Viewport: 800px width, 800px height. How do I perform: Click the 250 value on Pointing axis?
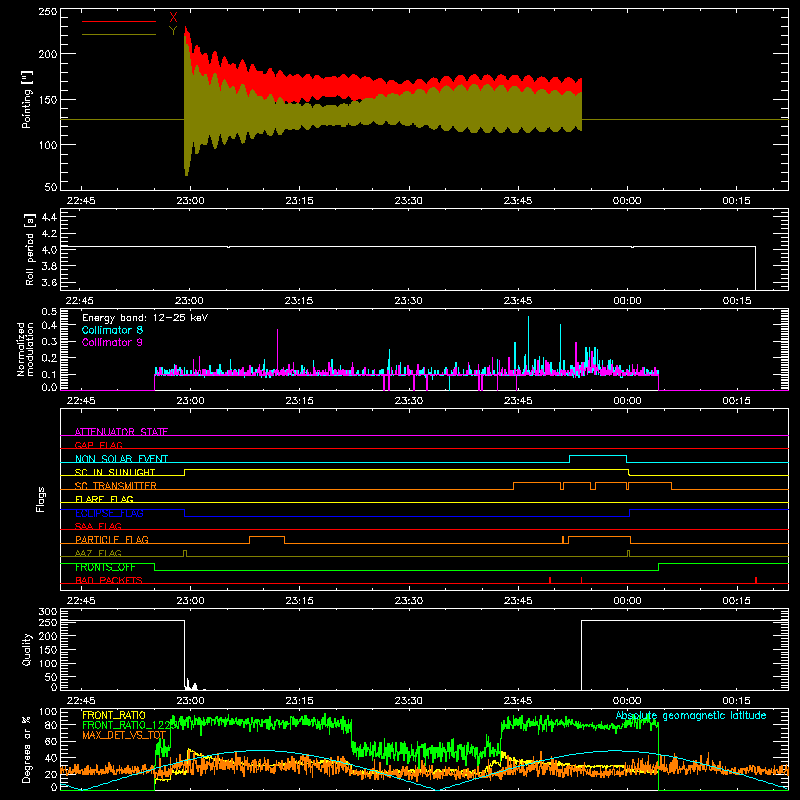click(48, 11)
